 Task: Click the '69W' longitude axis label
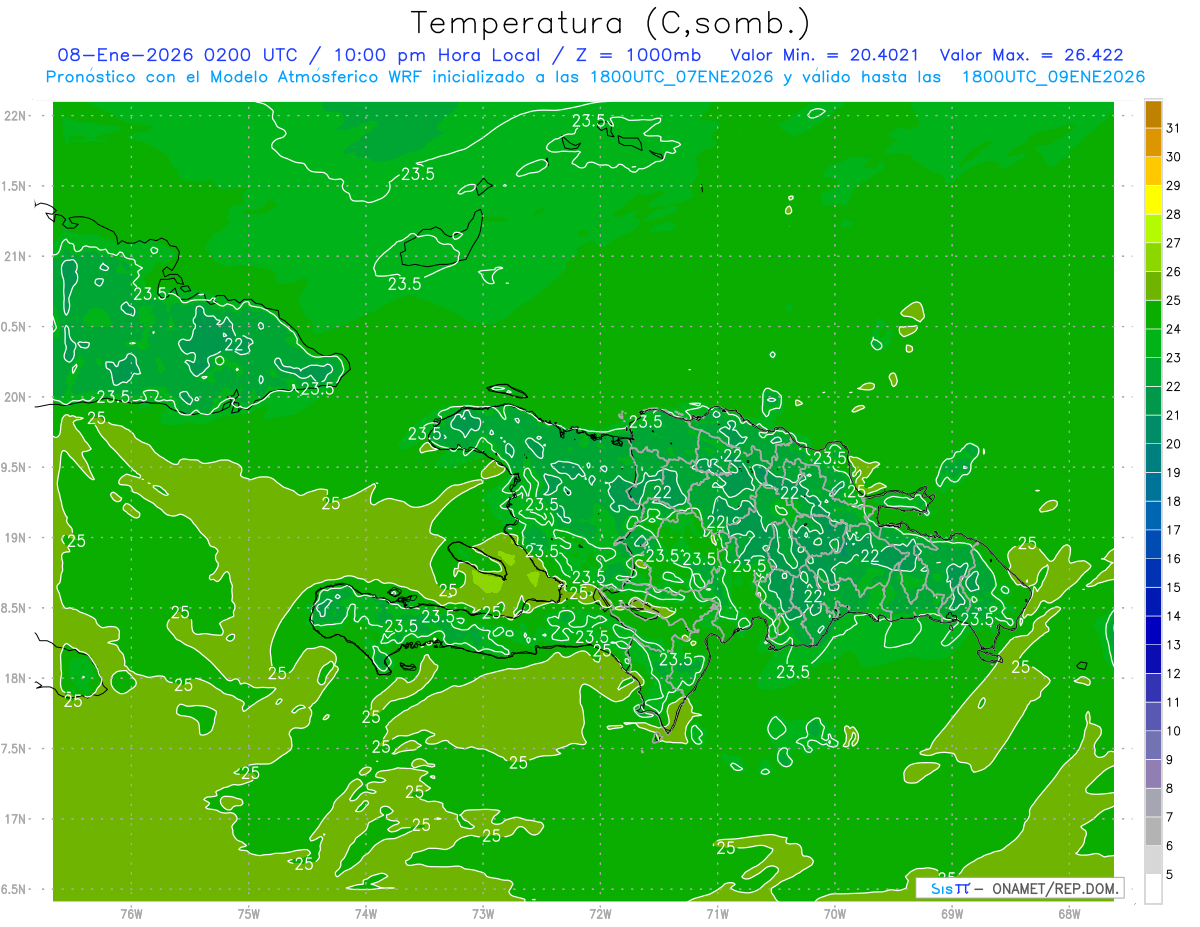tap(951, 915)
